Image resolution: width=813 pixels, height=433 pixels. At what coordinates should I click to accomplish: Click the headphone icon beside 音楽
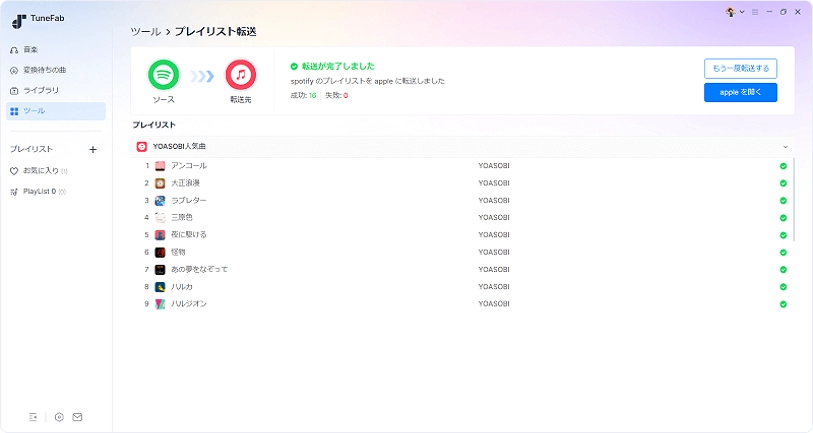coord(14,50)
